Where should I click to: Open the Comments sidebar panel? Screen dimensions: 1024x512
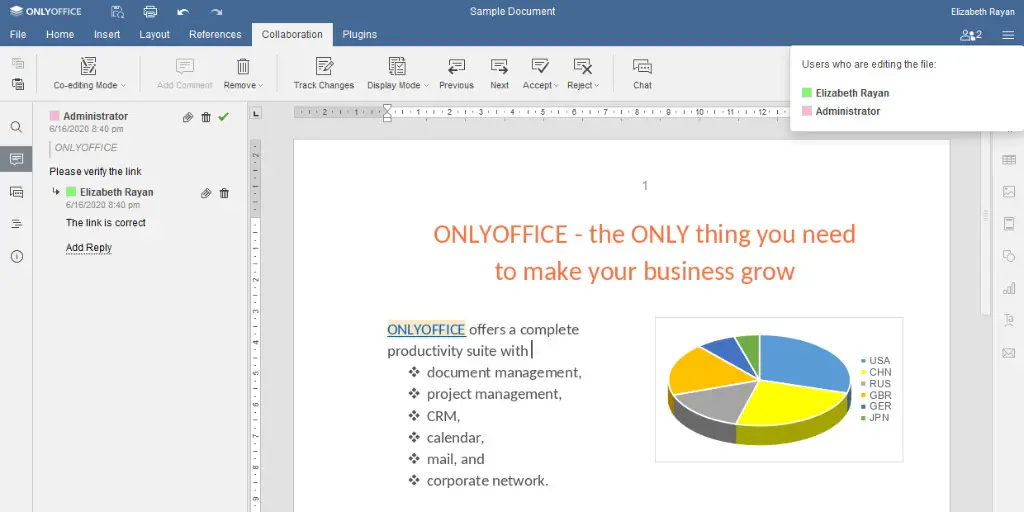point(16,159)
